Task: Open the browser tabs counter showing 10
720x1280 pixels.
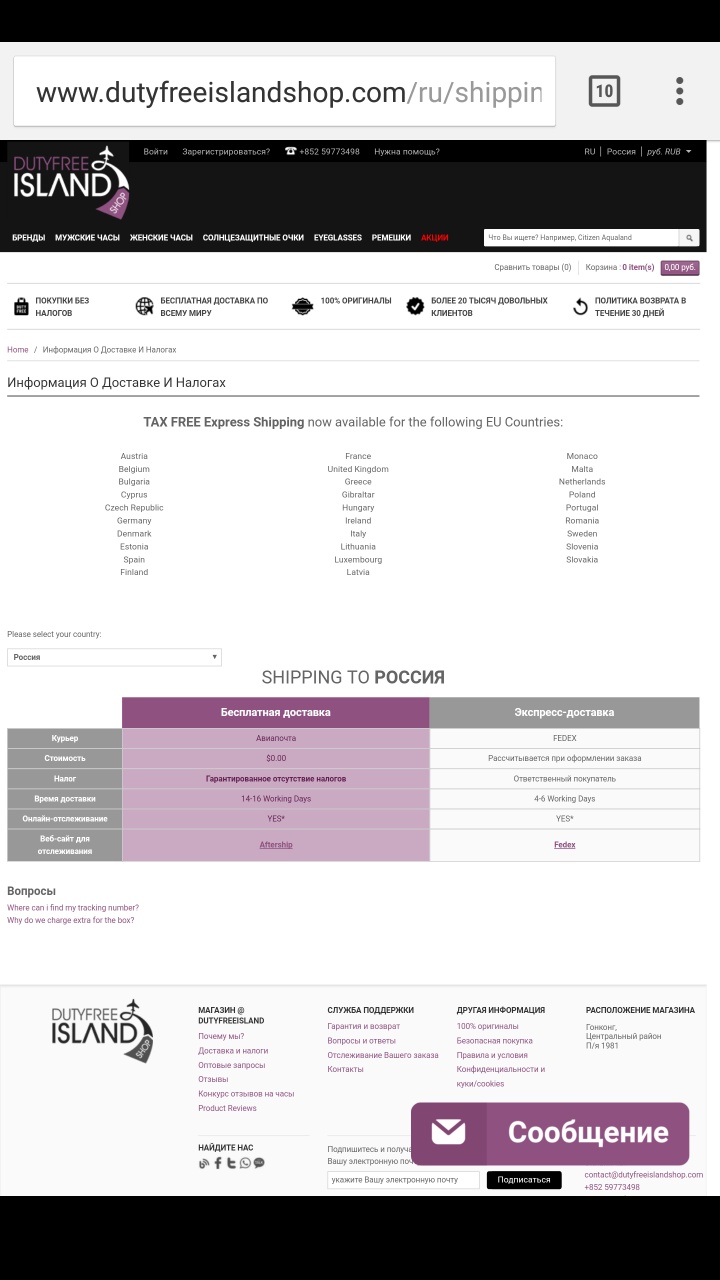Action: coord(604,92)
